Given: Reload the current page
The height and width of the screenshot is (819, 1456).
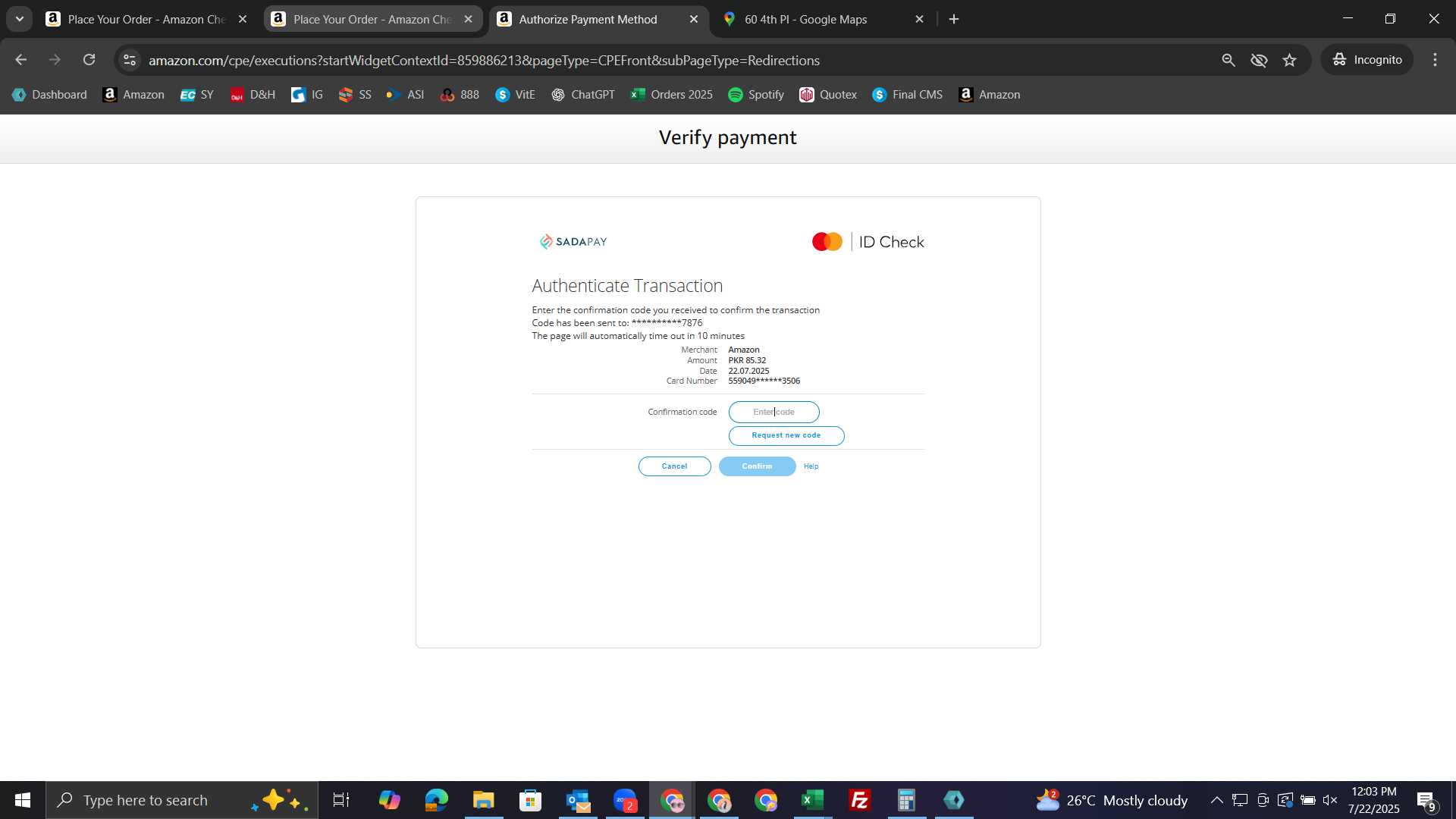Looking at the screenshot, I should [89, 60].
